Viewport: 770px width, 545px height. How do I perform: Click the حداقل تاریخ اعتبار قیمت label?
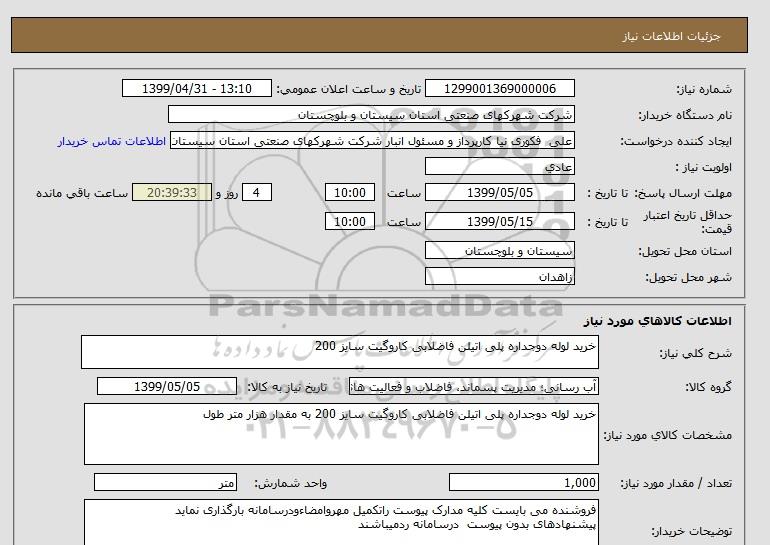tap(688, 222)
